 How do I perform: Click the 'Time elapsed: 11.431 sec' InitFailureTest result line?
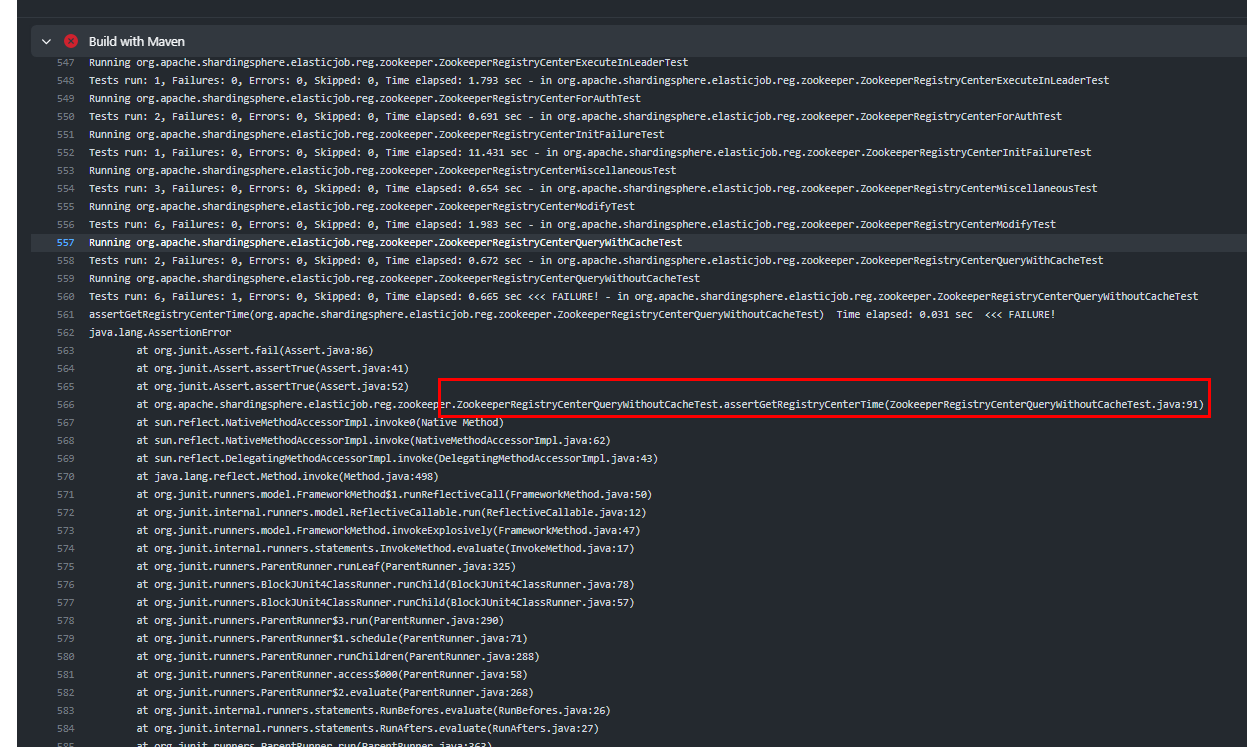coord(590,152)
